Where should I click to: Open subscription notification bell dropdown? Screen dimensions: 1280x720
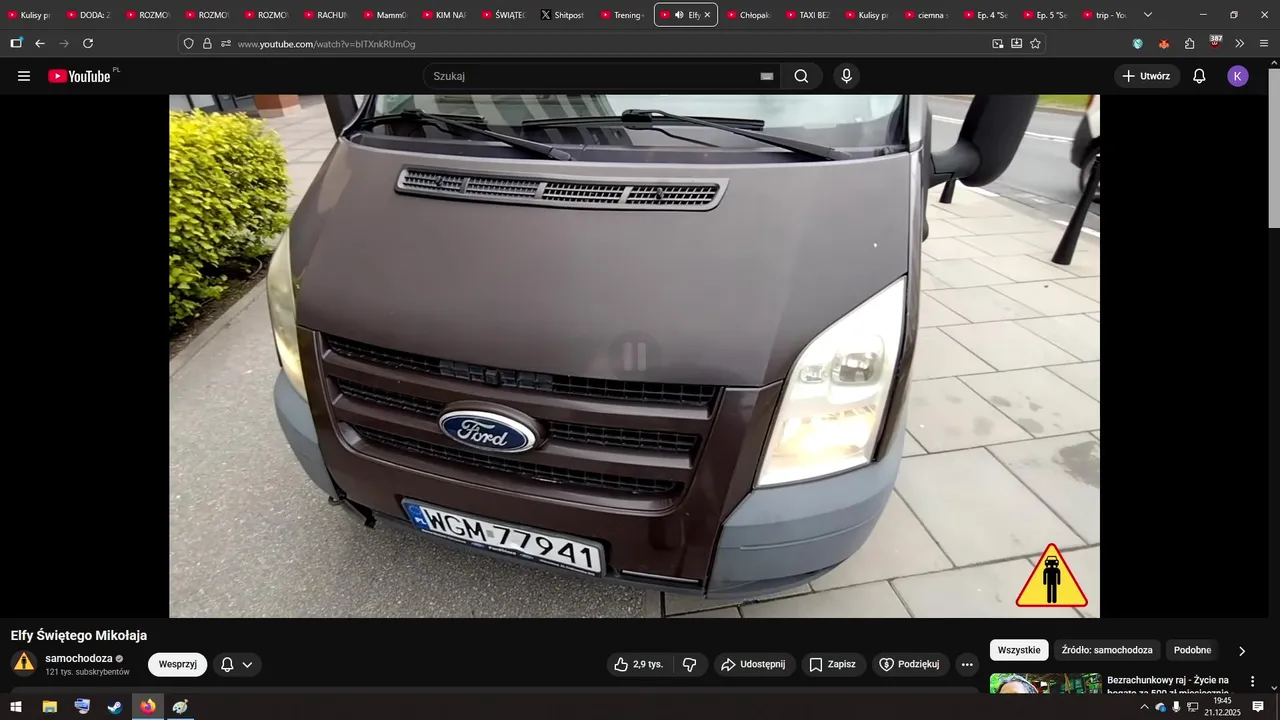click(237, 664)
